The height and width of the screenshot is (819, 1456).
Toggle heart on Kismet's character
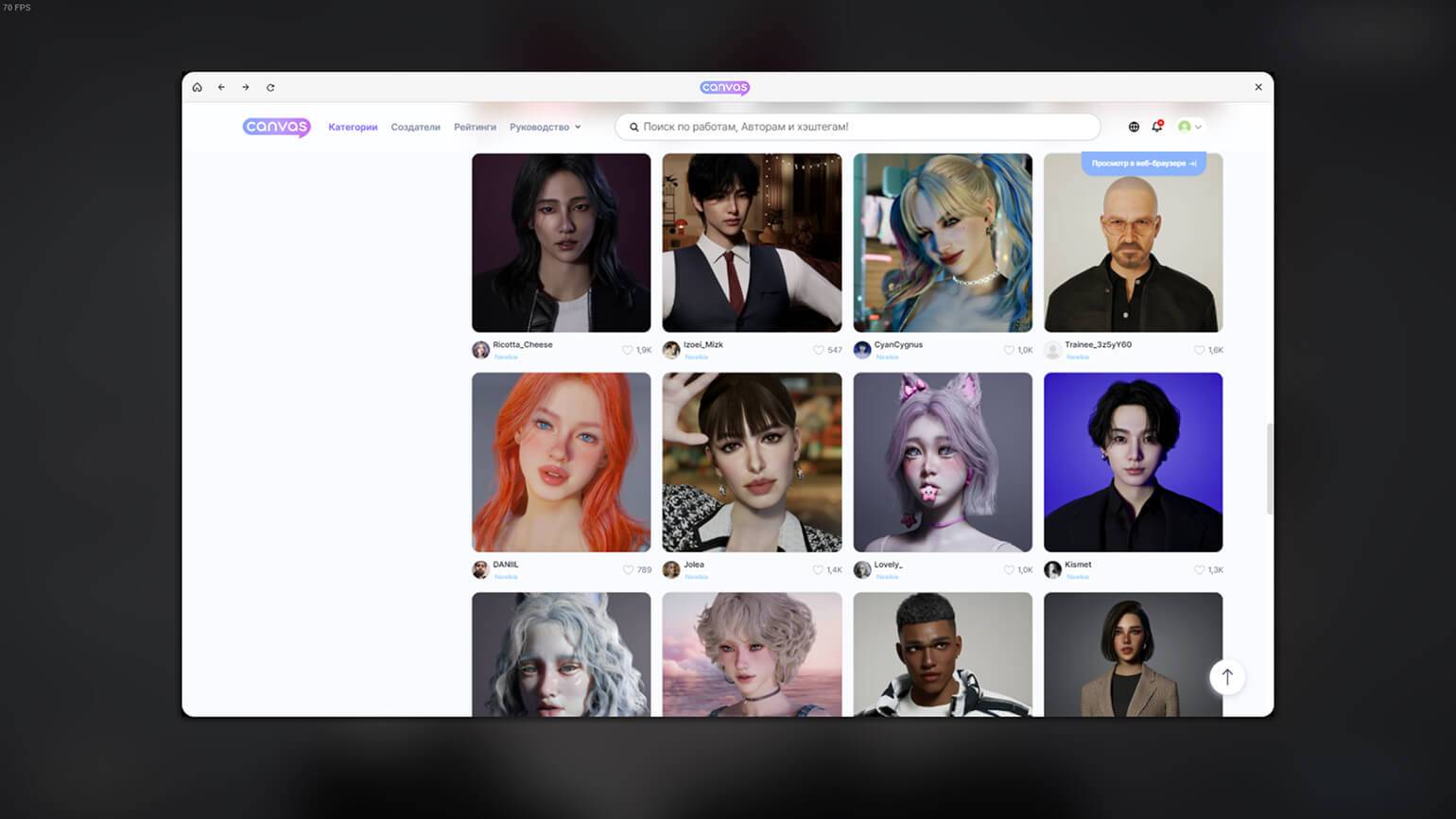pos(1199,570)
